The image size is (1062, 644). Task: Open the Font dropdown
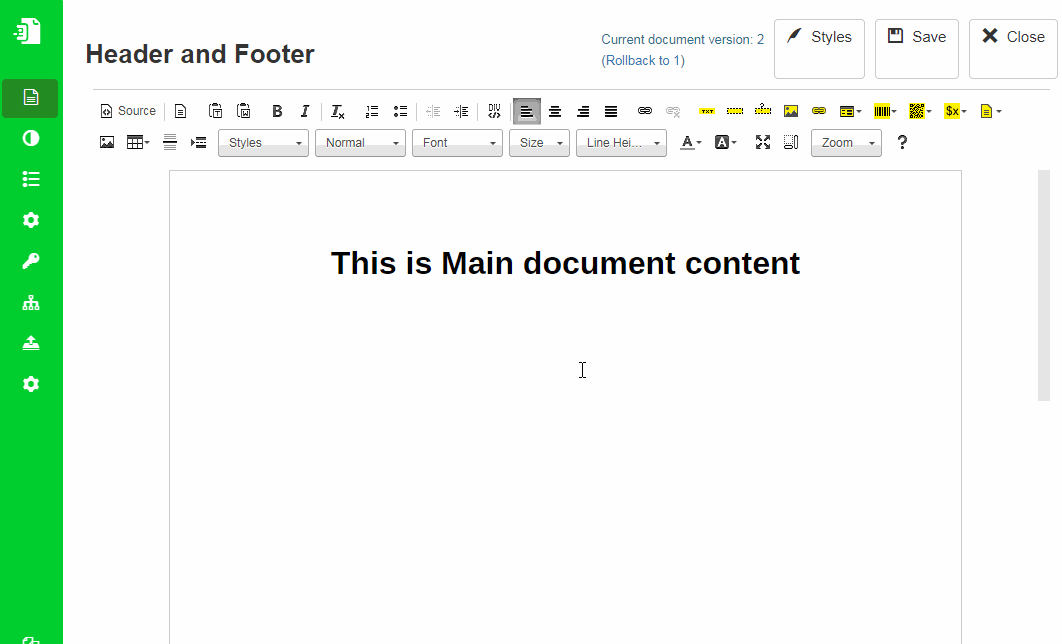(457, 143)
